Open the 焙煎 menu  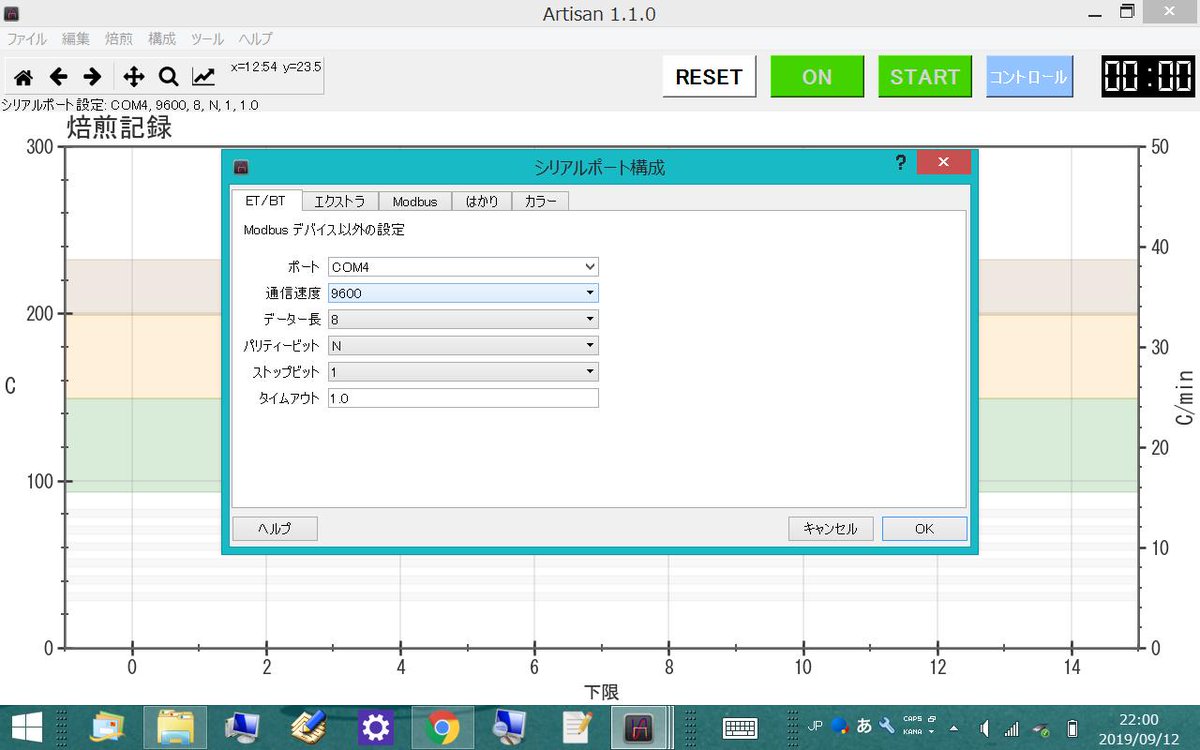[x=119, y=39]
